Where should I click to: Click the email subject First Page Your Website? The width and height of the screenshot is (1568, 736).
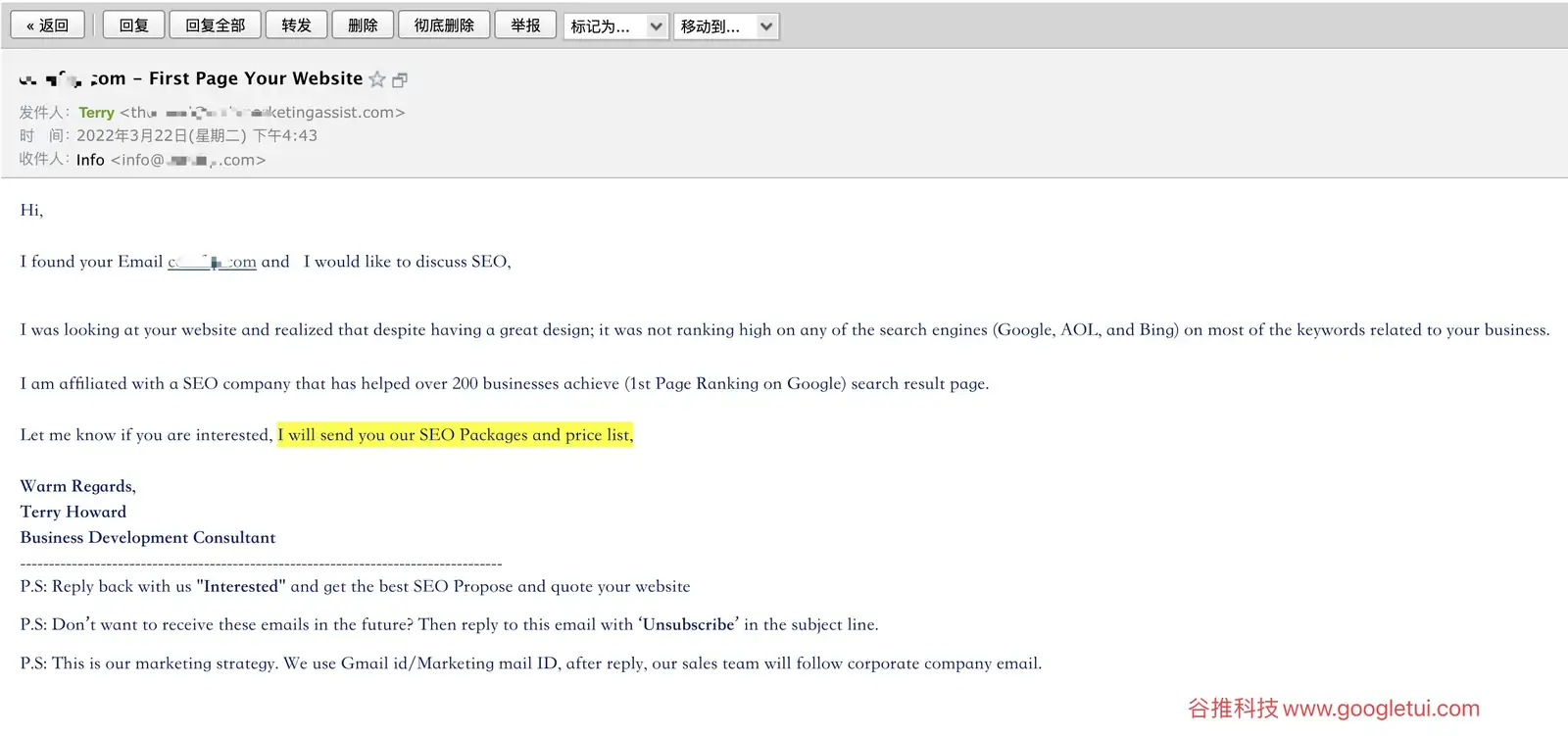[256, 78]
